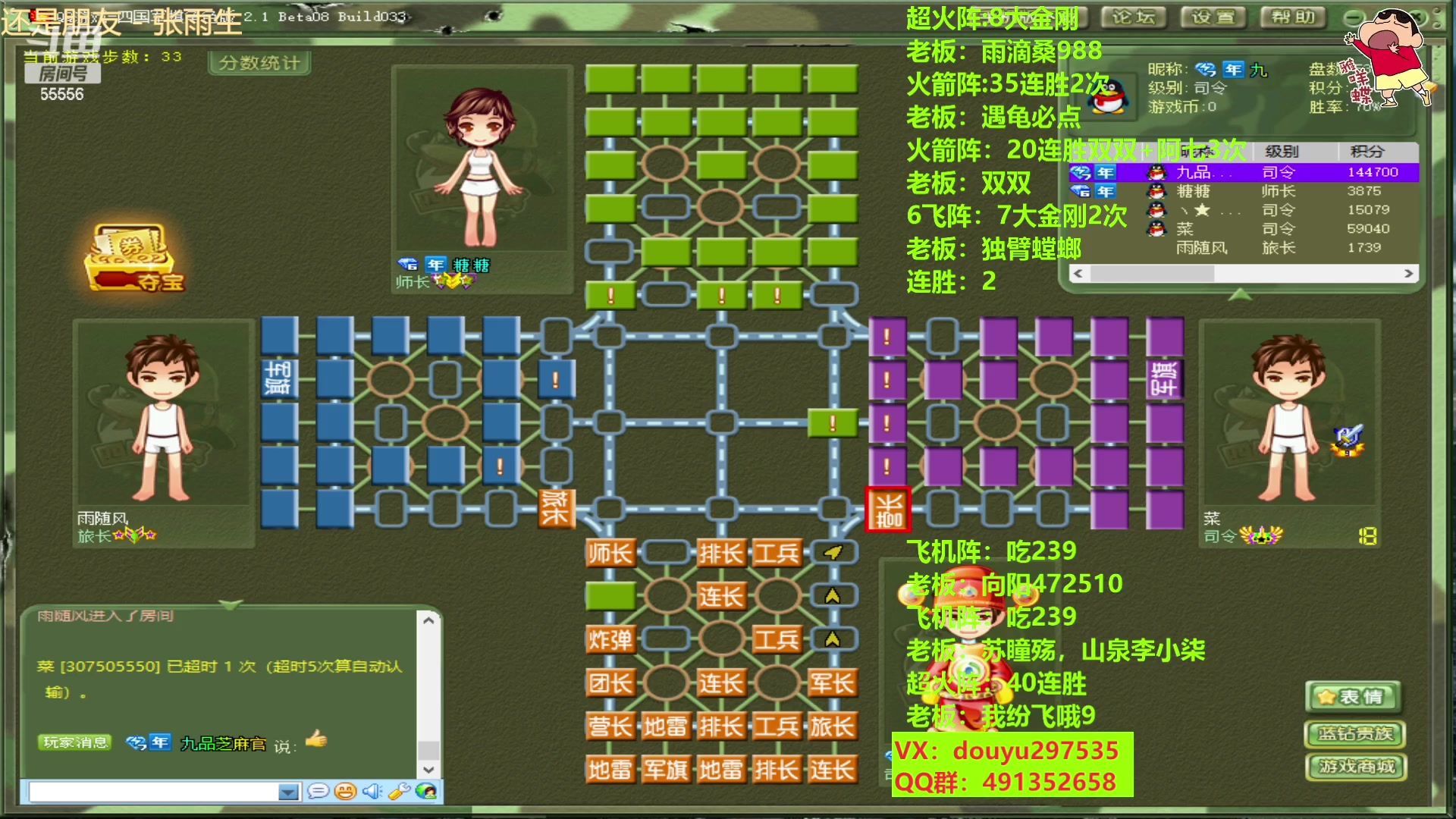Select the 雨随风 row in player list

coord(1244,247)
